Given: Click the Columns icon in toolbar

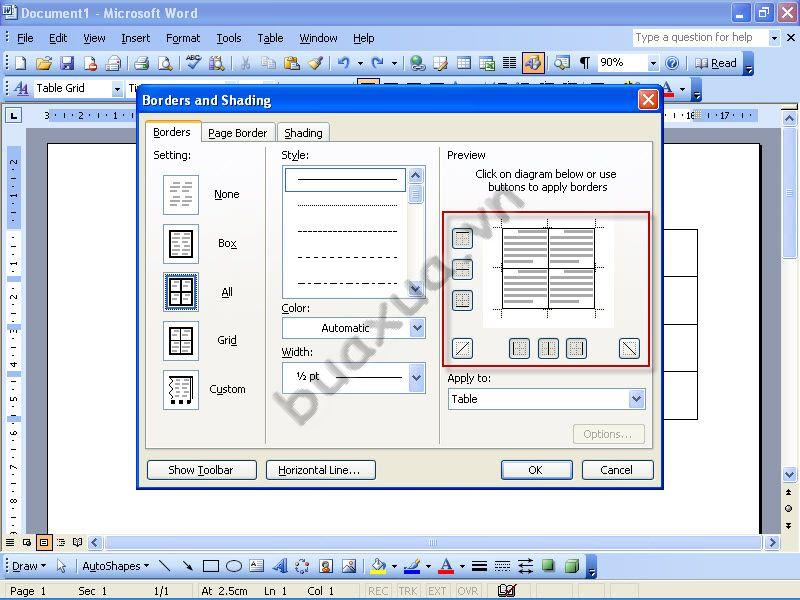Looking at the screenshot, I should click(x=510, y=63).
